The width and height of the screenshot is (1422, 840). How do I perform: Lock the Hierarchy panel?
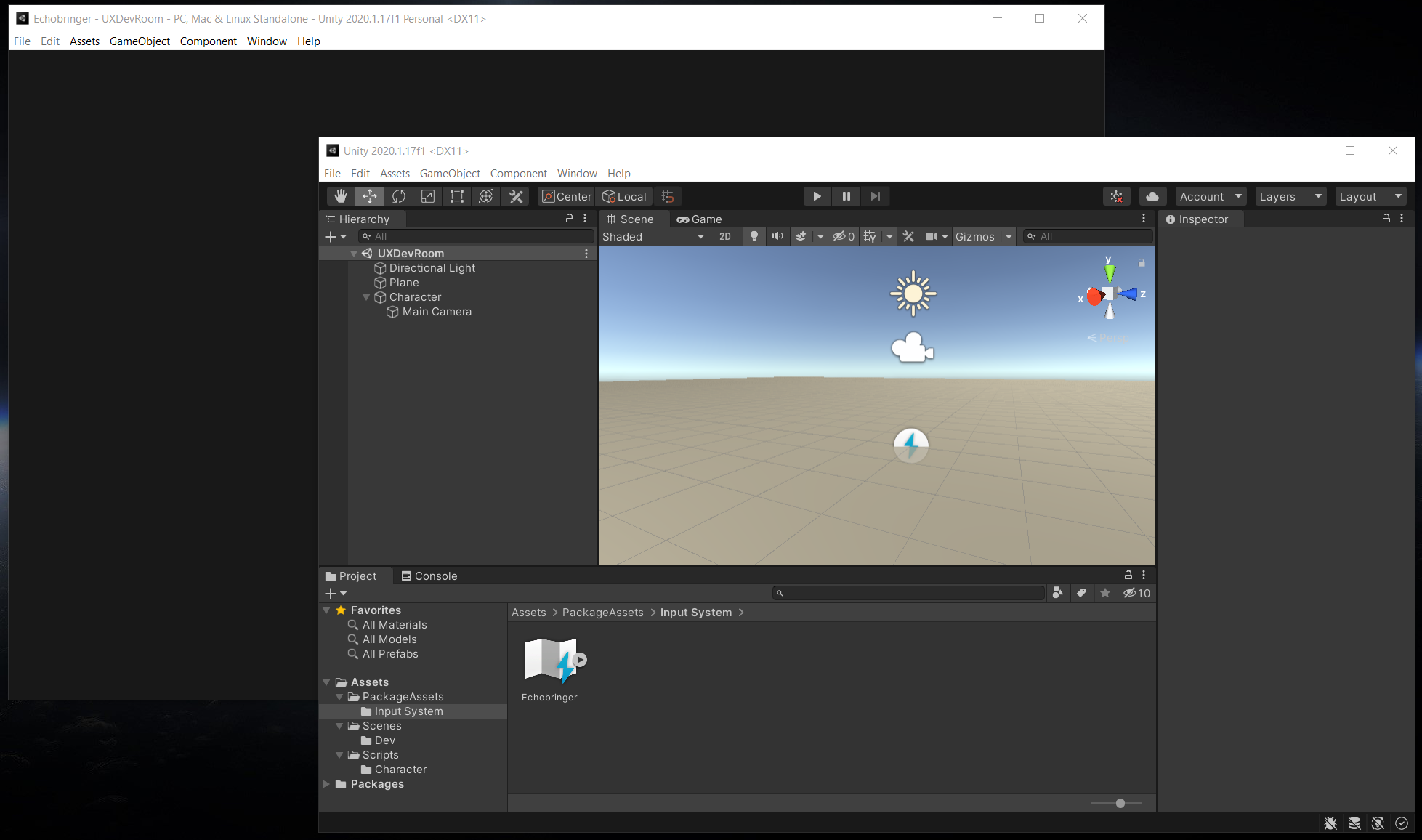coord(570,219)
